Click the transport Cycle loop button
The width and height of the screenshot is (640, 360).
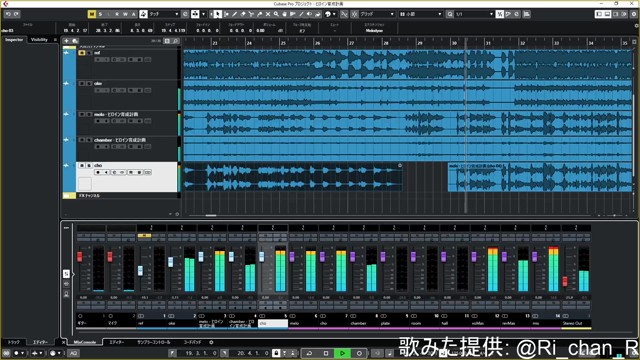[309, 353]
